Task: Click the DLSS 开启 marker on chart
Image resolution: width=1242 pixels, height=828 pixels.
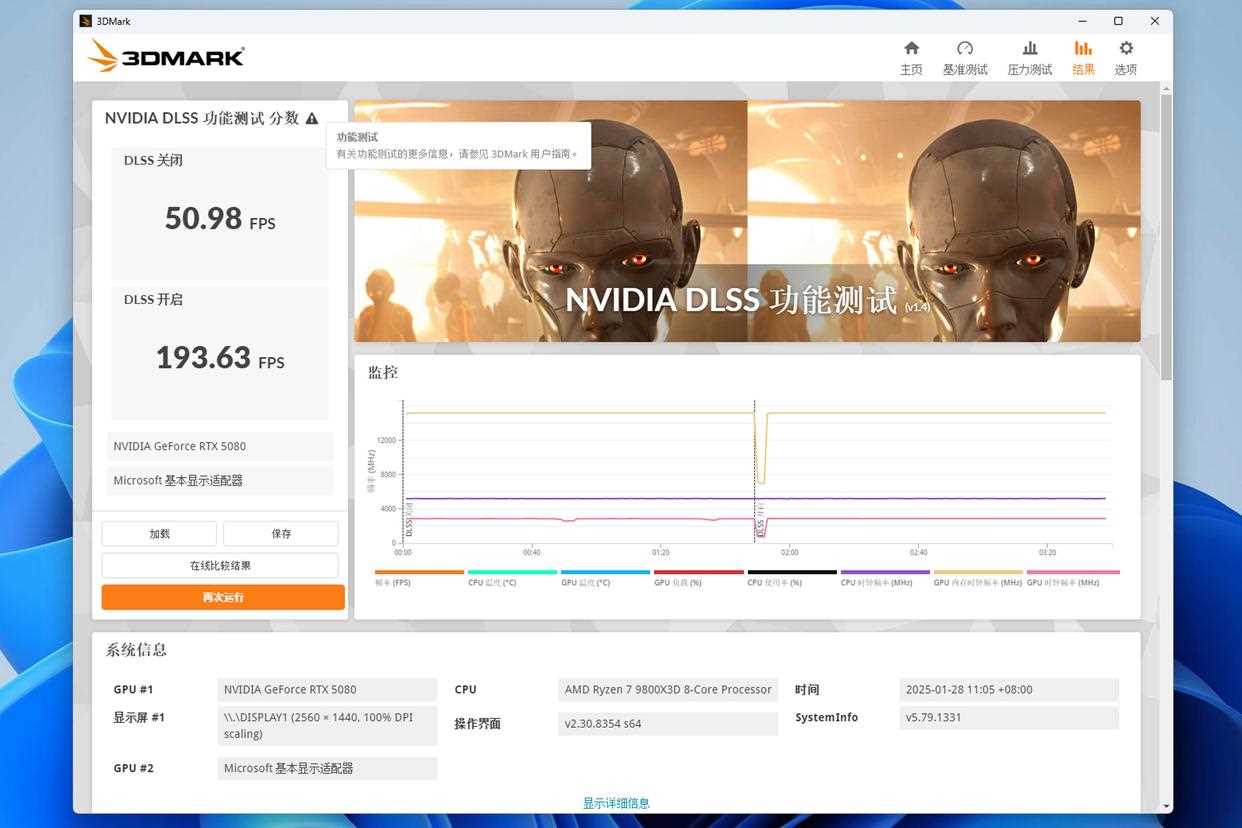Action: pyautogui.click(x=759, y=522)
